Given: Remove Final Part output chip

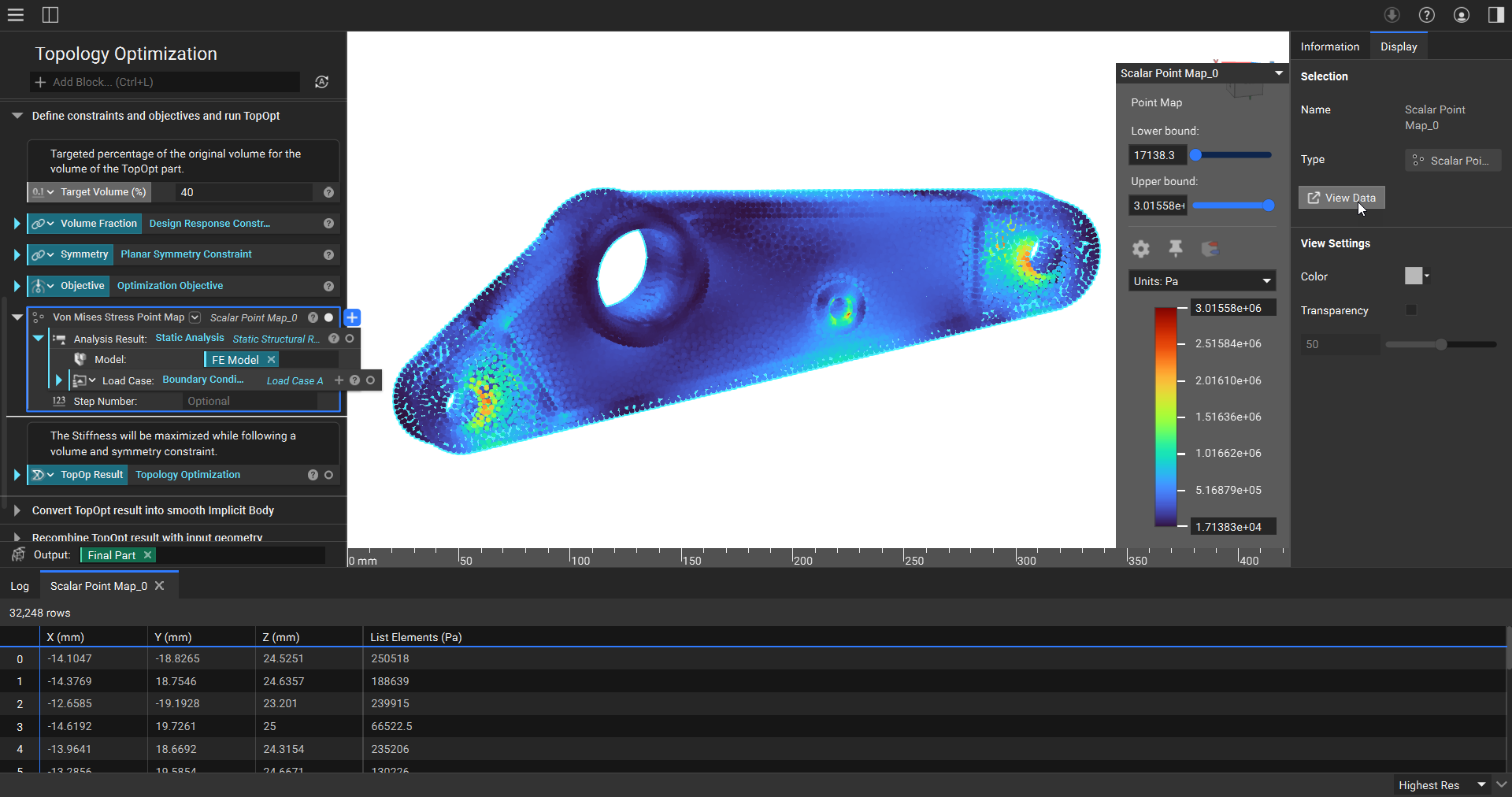Looking at the screenshot, I should pyautogui.click(x=147, y=555).
